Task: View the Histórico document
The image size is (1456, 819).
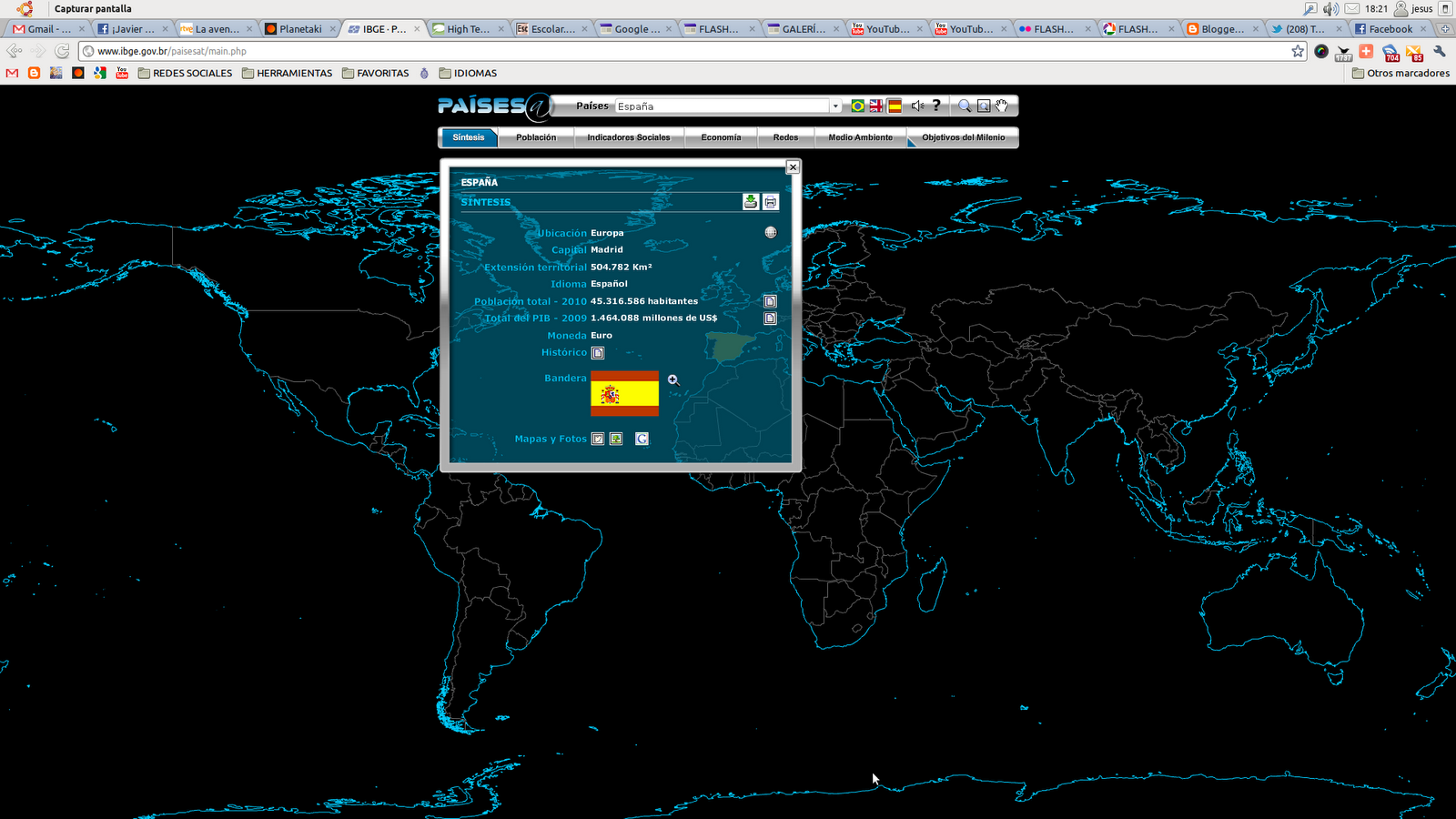Action: click(x=598, y=353)
